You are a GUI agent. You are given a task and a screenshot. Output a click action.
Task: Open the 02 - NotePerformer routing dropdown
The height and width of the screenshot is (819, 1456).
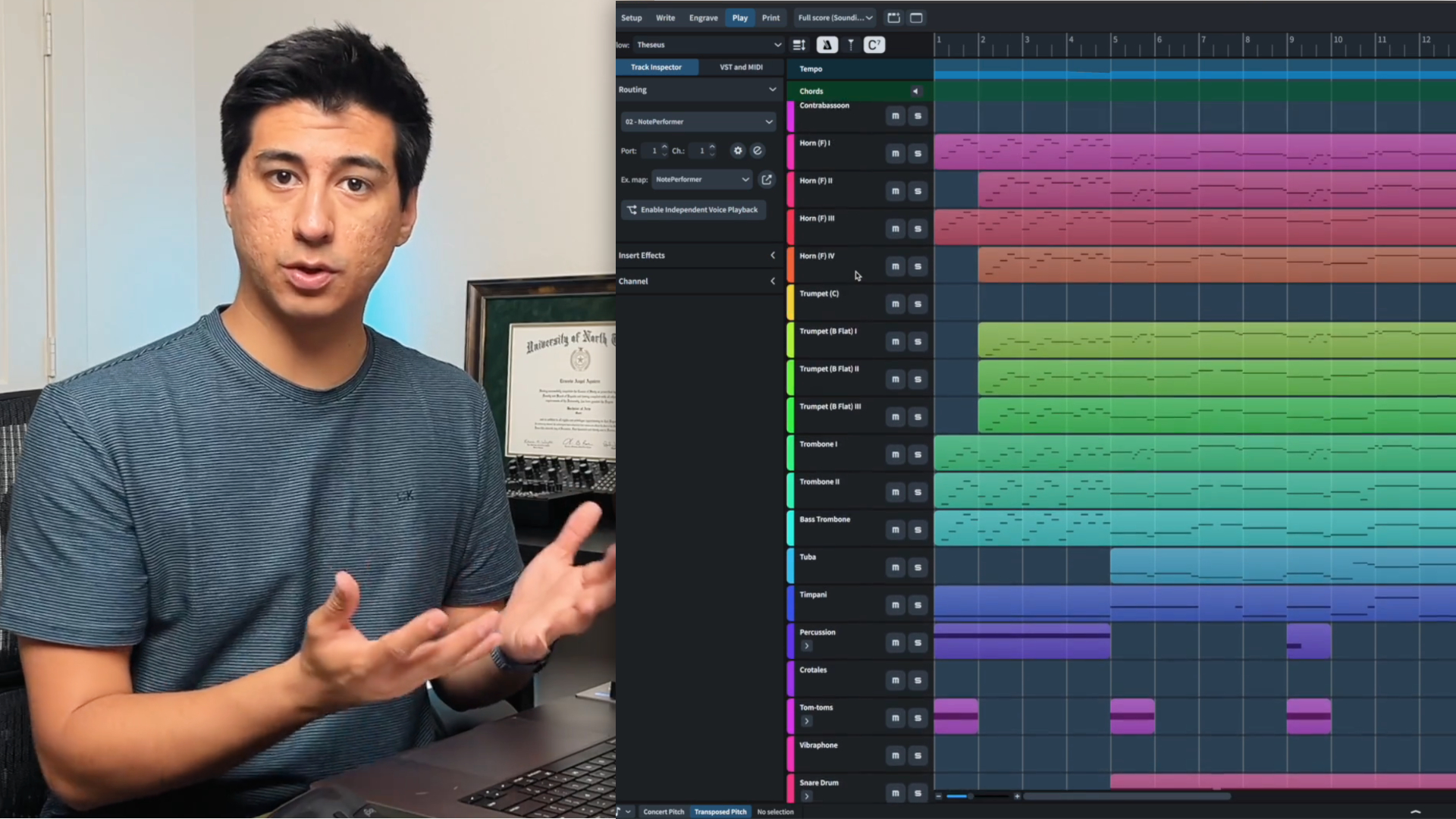(698, 121)
